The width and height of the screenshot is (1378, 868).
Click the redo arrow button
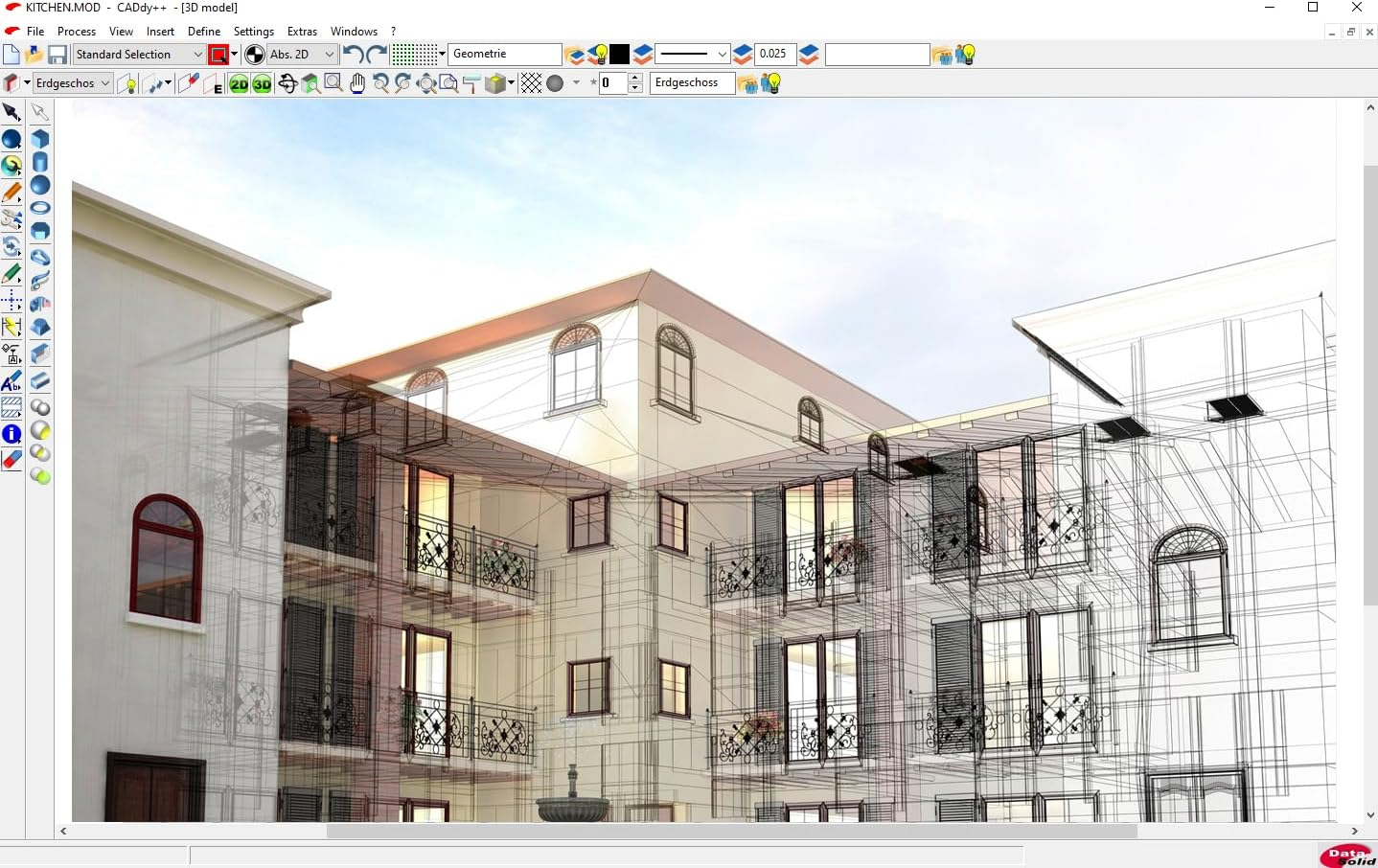[x=372, y=55]
